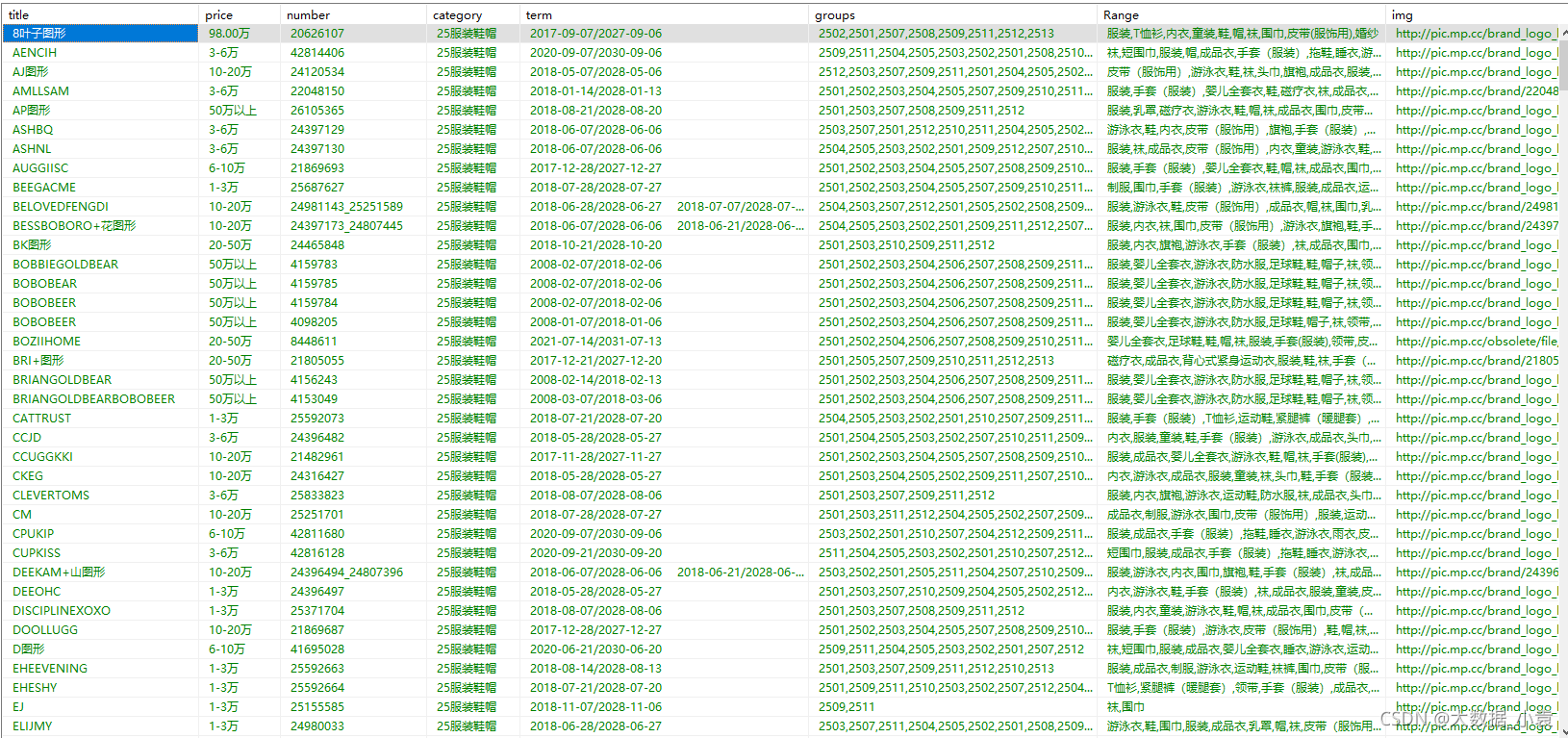Viewport: 1568px width, 738px height.
Task: Select the D图形 title cell
Action: pyautogui.click(x=100, y=649)
